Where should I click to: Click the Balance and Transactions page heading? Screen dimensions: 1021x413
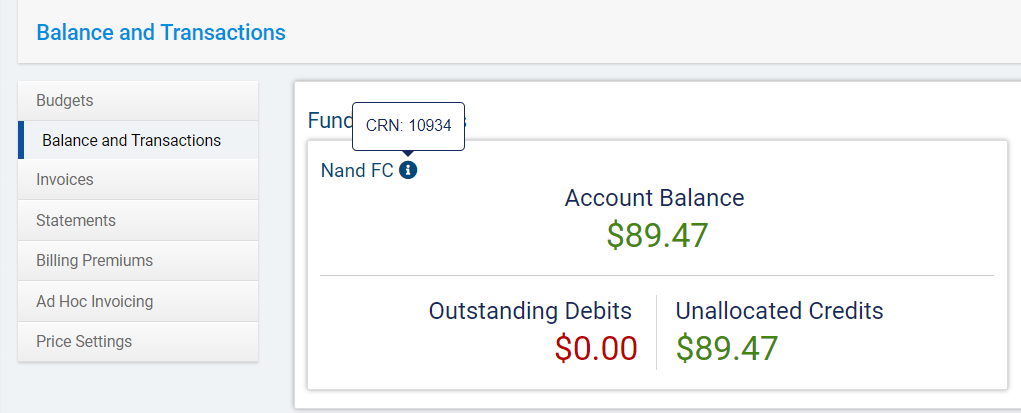click(x=161, y=32)
